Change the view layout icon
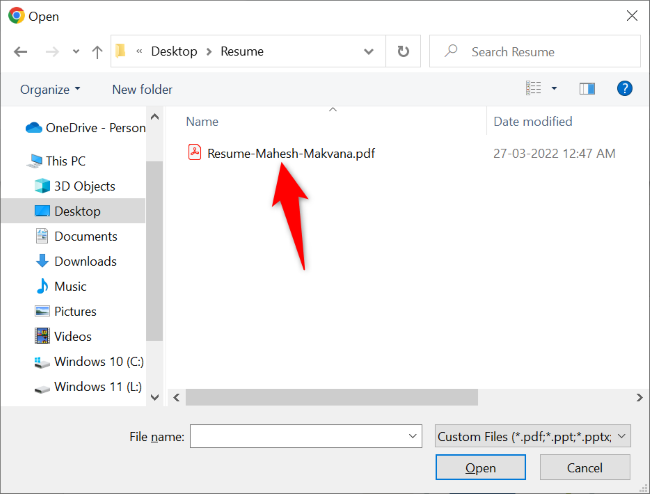The width and height of the screenshot is (650, 494). [x=534, y=88]
